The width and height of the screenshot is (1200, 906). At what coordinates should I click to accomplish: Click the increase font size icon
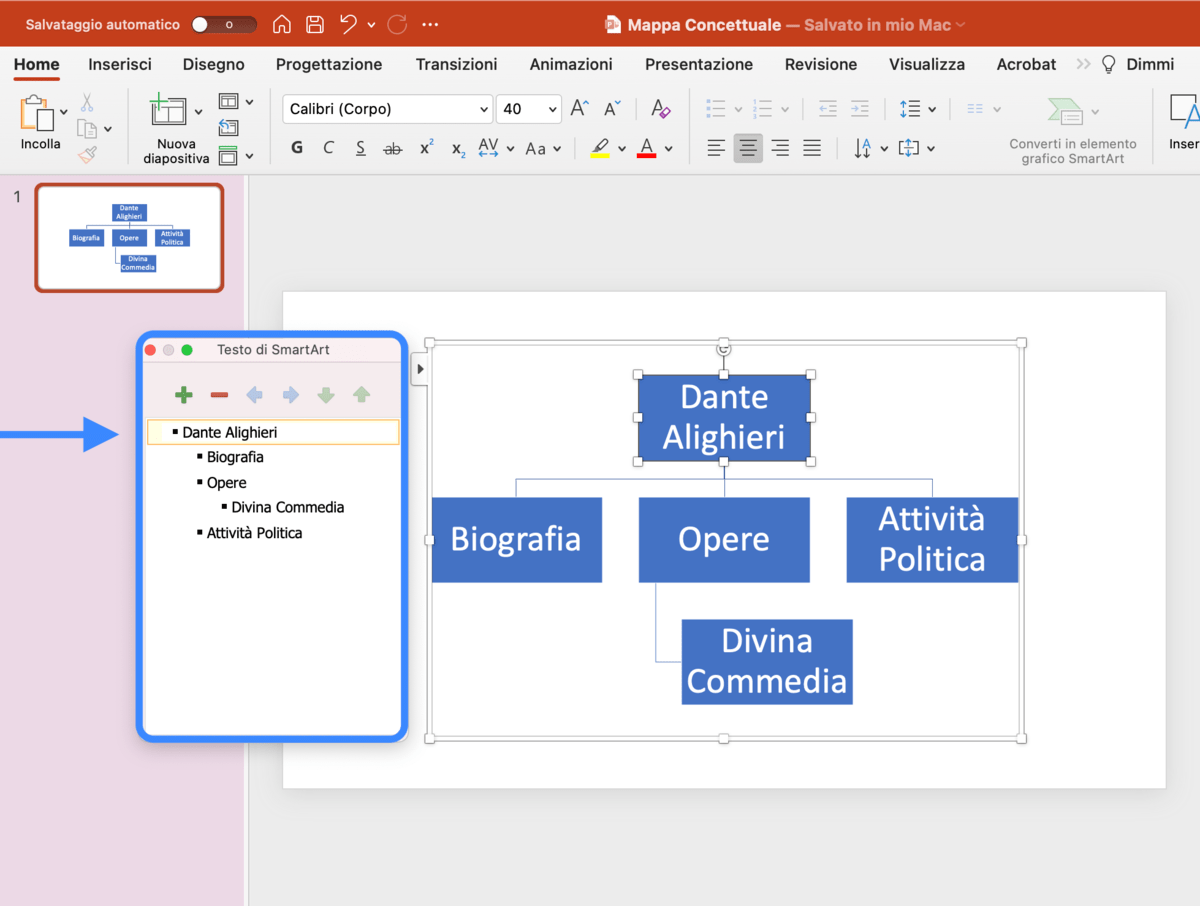(x=579, y=108)
